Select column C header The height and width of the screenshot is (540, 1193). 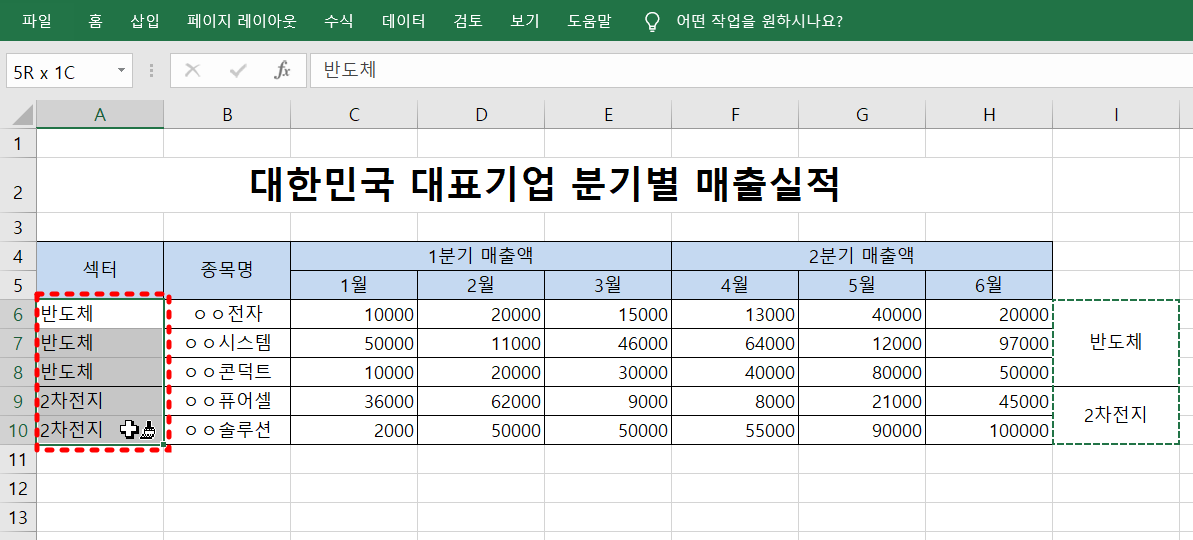(354, 114)
